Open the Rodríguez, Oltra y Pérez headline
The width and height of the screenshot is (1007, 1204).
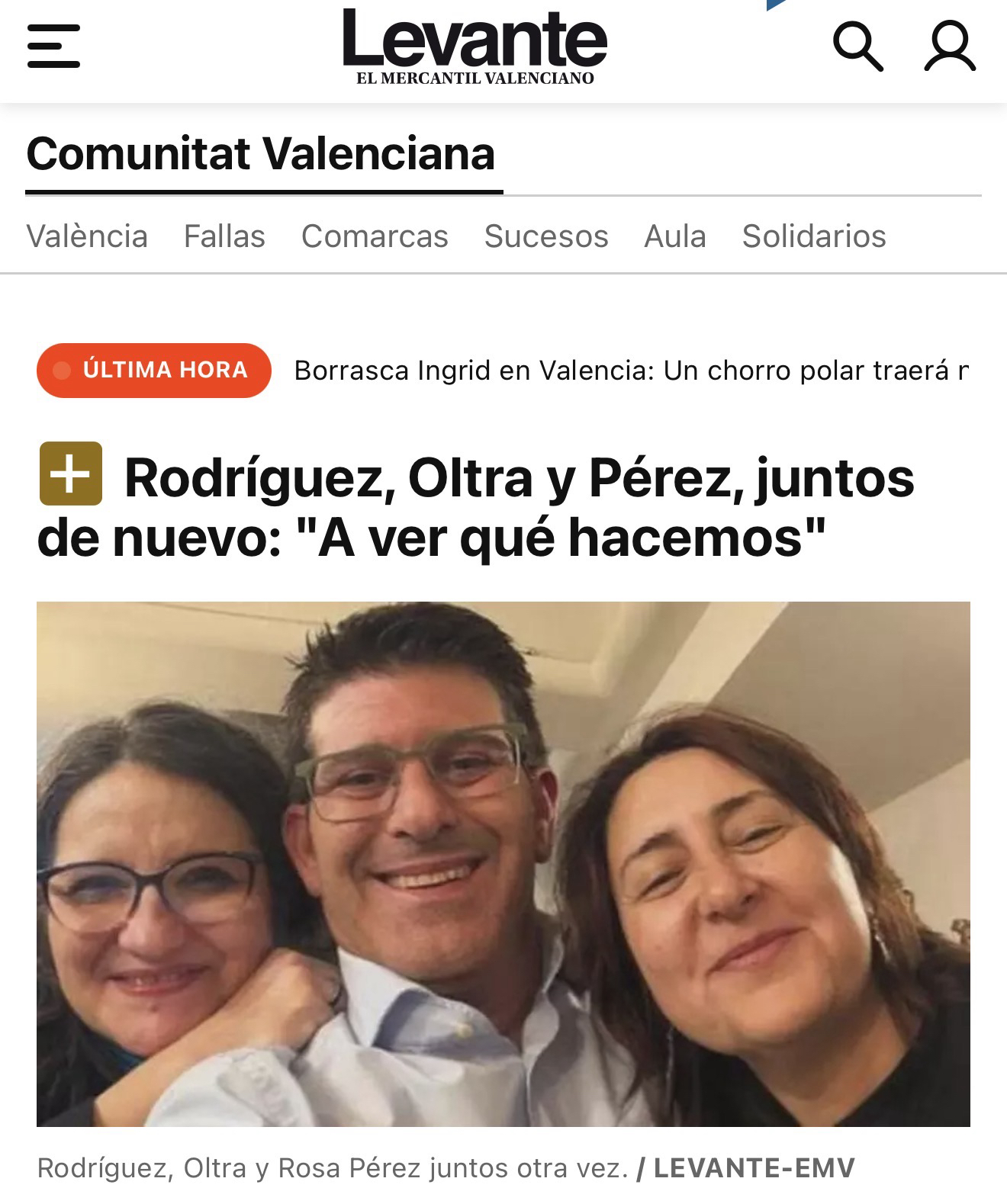476,508
